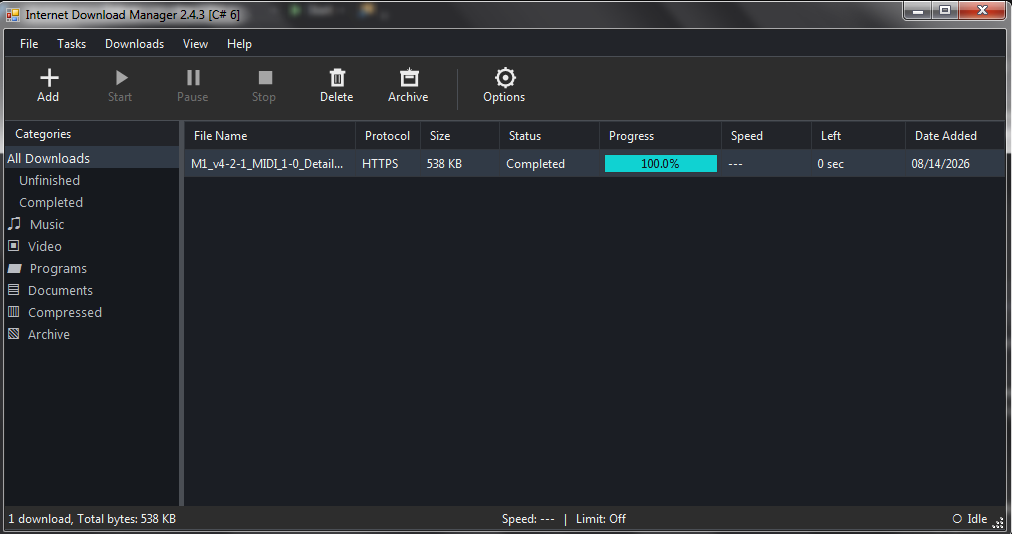Select the Unfinished category
Viewport: 1012px width, 534px height.
50,180
